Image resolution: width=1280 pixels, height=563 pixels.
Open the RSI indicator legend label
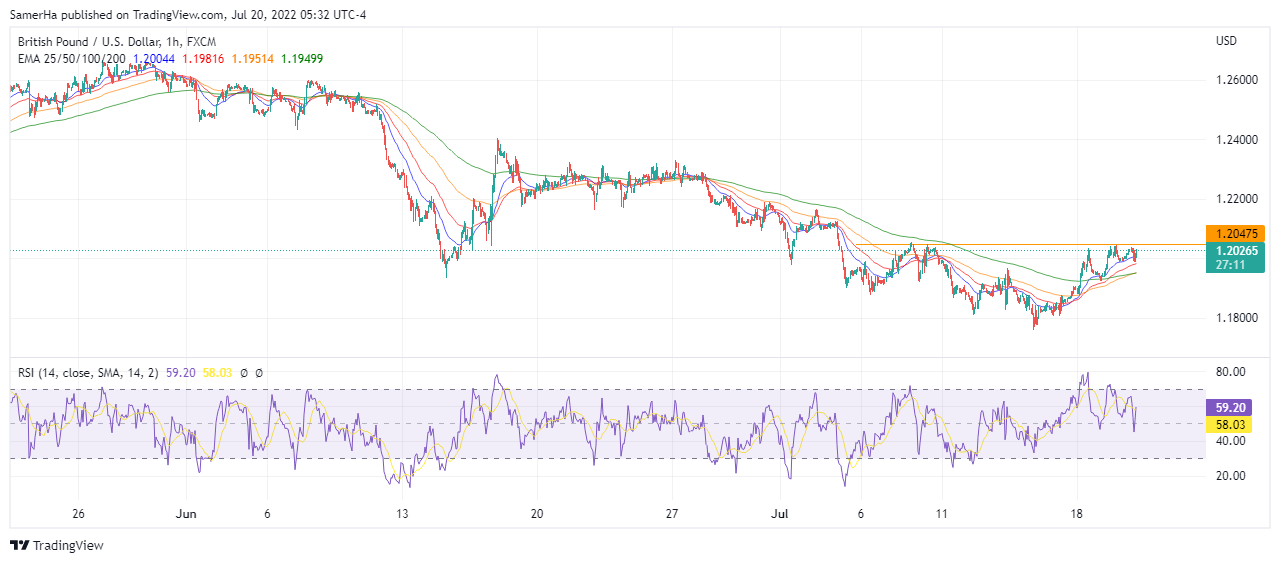tap(89, 373)
